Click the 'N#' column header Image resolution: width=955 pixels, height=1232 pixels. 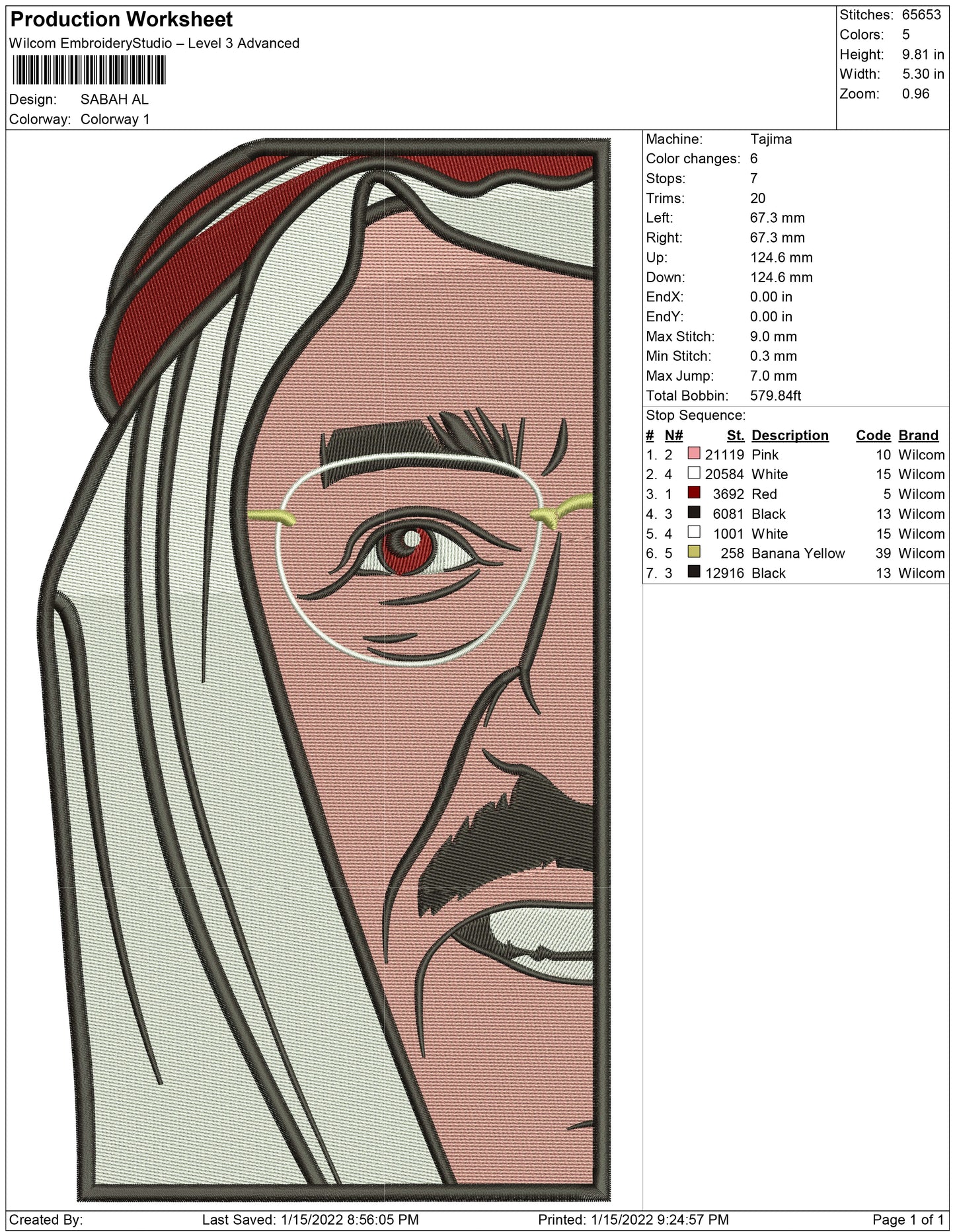pyautogui.click(x=673, y=436)
